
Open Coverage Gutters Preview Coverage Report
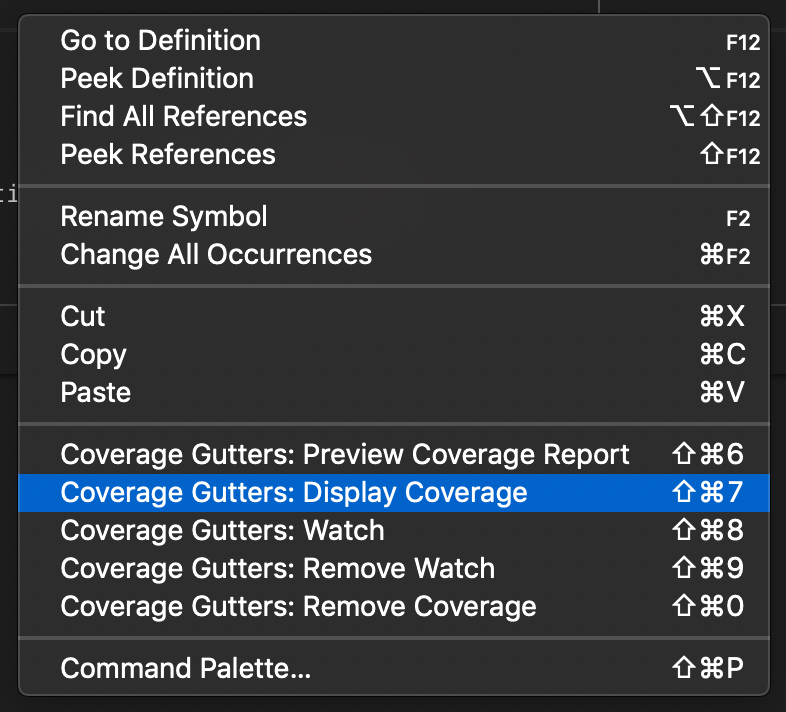(x=345, y=455)
